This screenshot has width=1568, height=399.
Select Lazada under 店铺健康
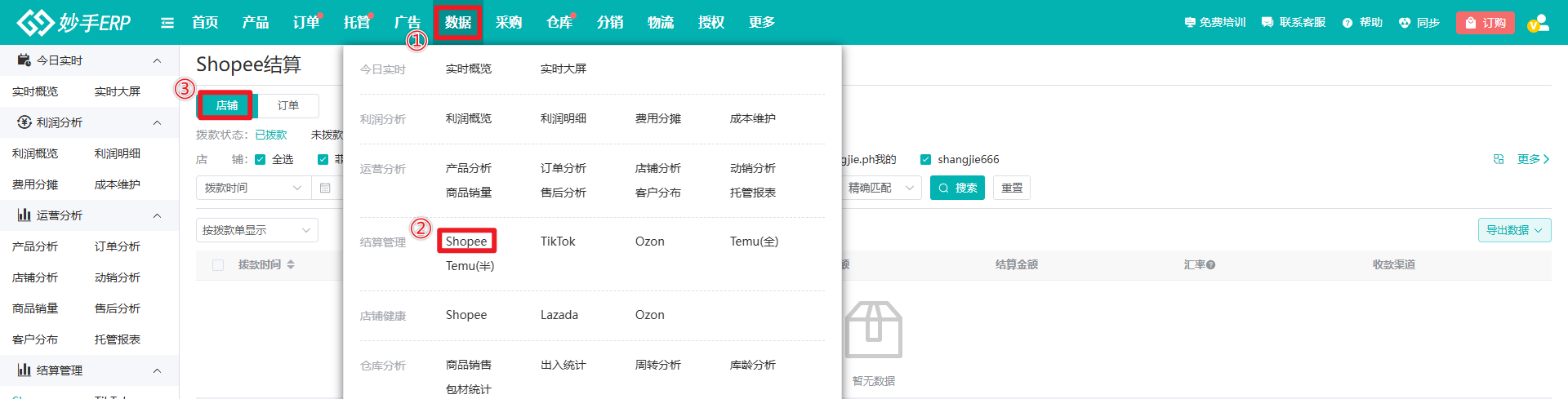(559, 315)
